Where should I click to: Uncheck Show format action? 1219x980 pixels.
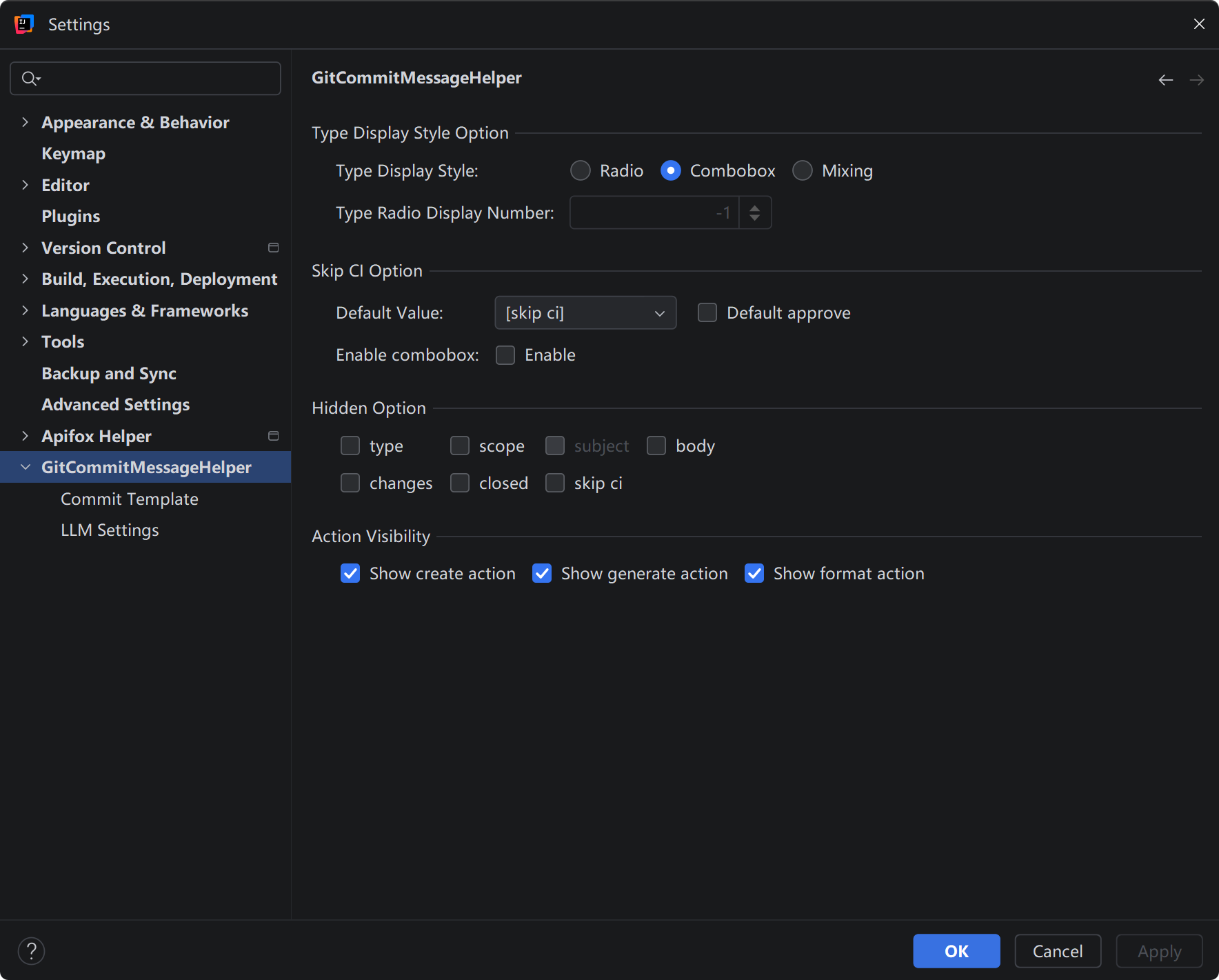[x=754, y=573]
